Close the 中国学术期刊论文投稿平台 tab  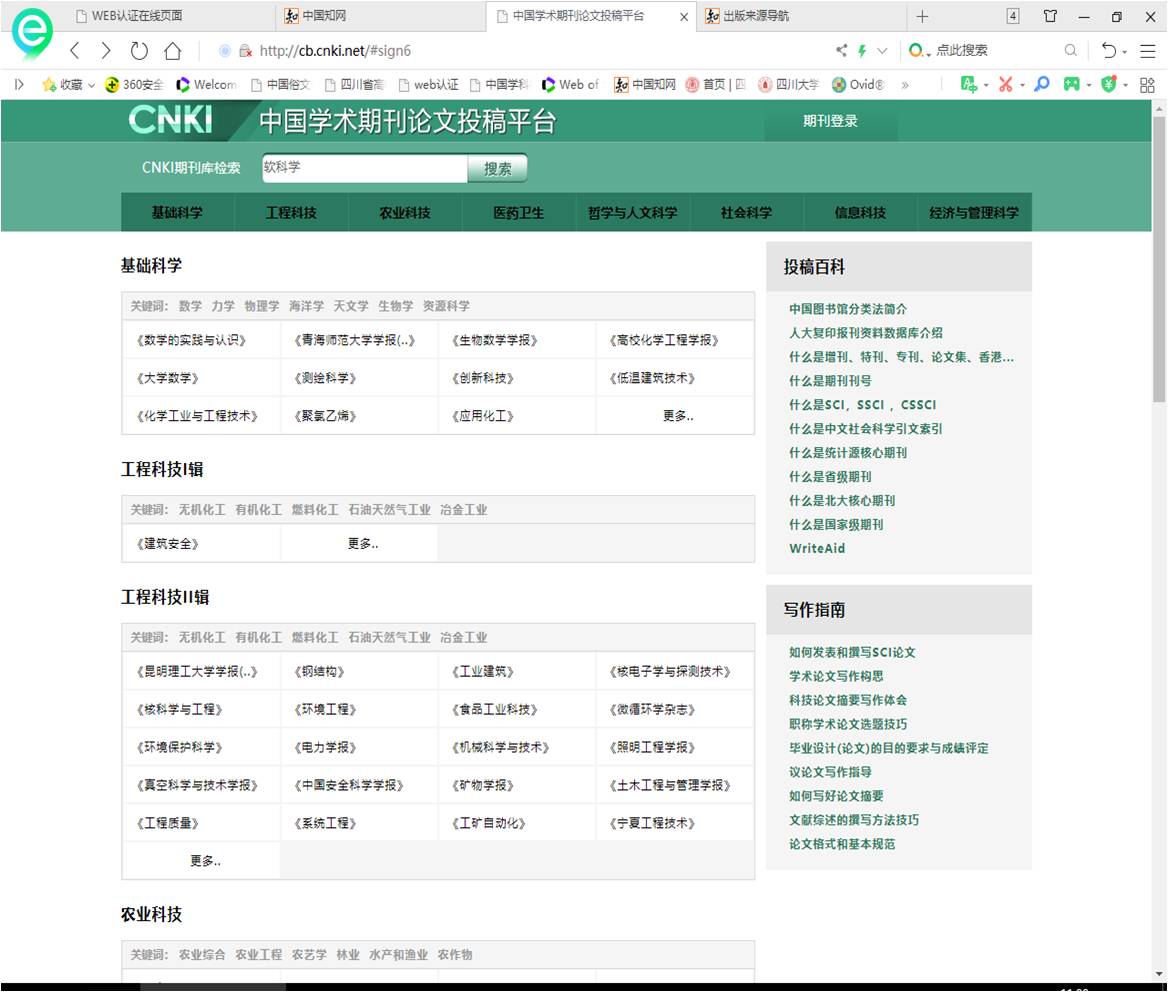[x=684, y=16]
